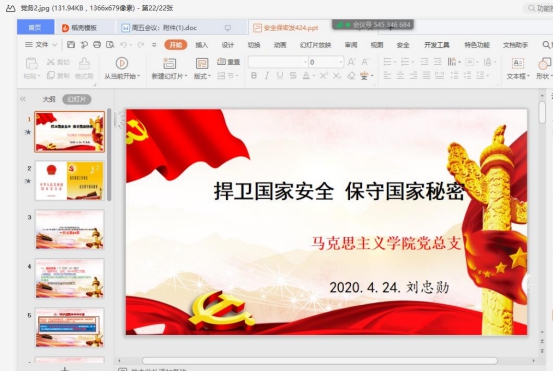
Task: Start slideshow from current slide icon
Action: (122, 63)
